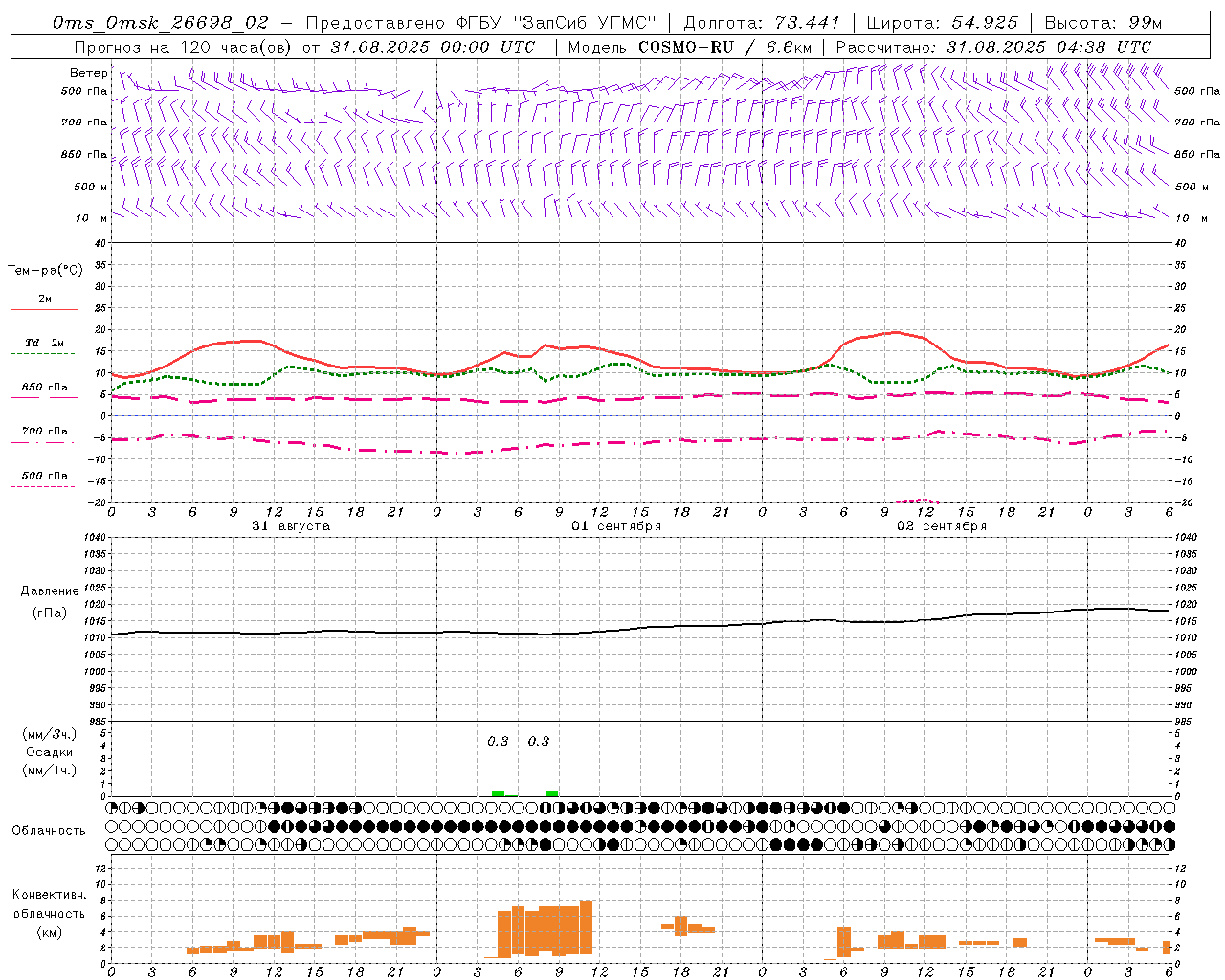Image resolution: width=1225 pixels, height=980 pixels.
Task: Select the 'Широта: 54.925' header text
Action: click(x=942, y=23)
